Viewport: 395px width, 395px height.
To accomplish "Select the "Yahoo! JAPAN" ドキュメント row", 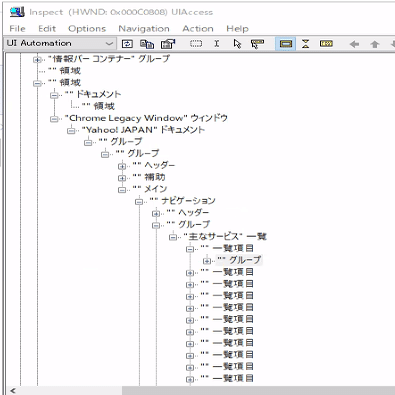I will tap(143, 130).
